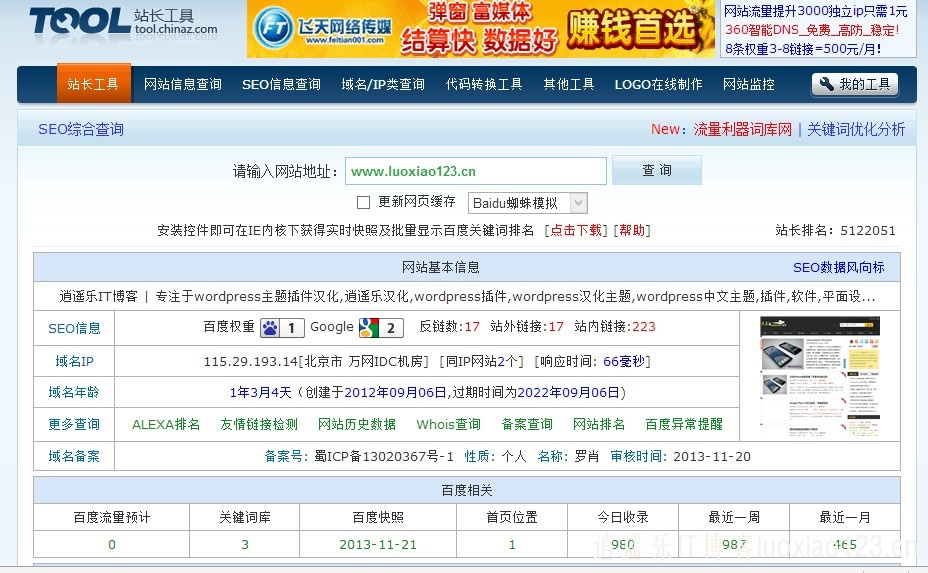The width and height of the screenshot is (928, 573).
Task: Click the SEO信息 row label
Action: click(x=74, y=329)
